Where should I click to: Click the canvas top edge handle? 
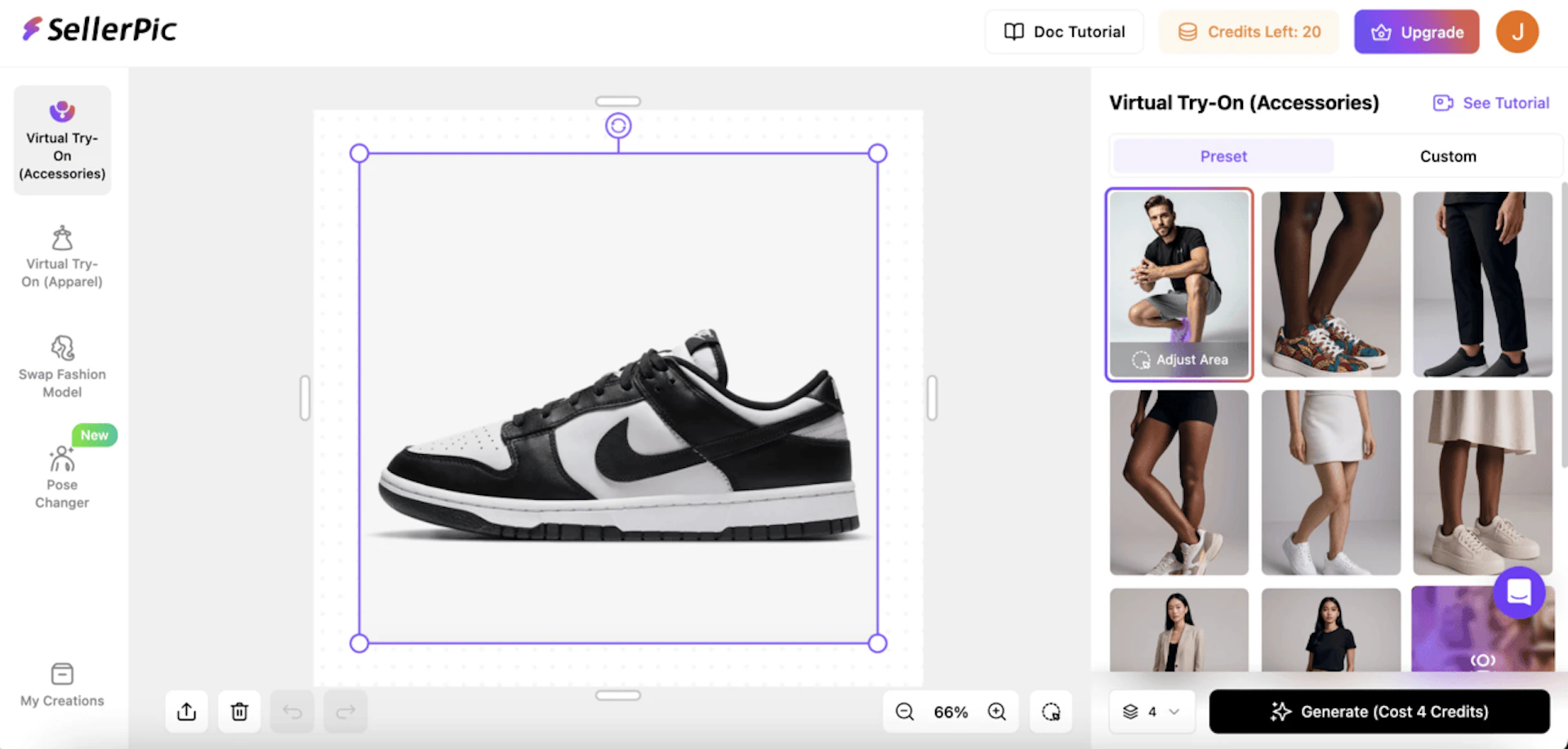click(x=618, y=101)
